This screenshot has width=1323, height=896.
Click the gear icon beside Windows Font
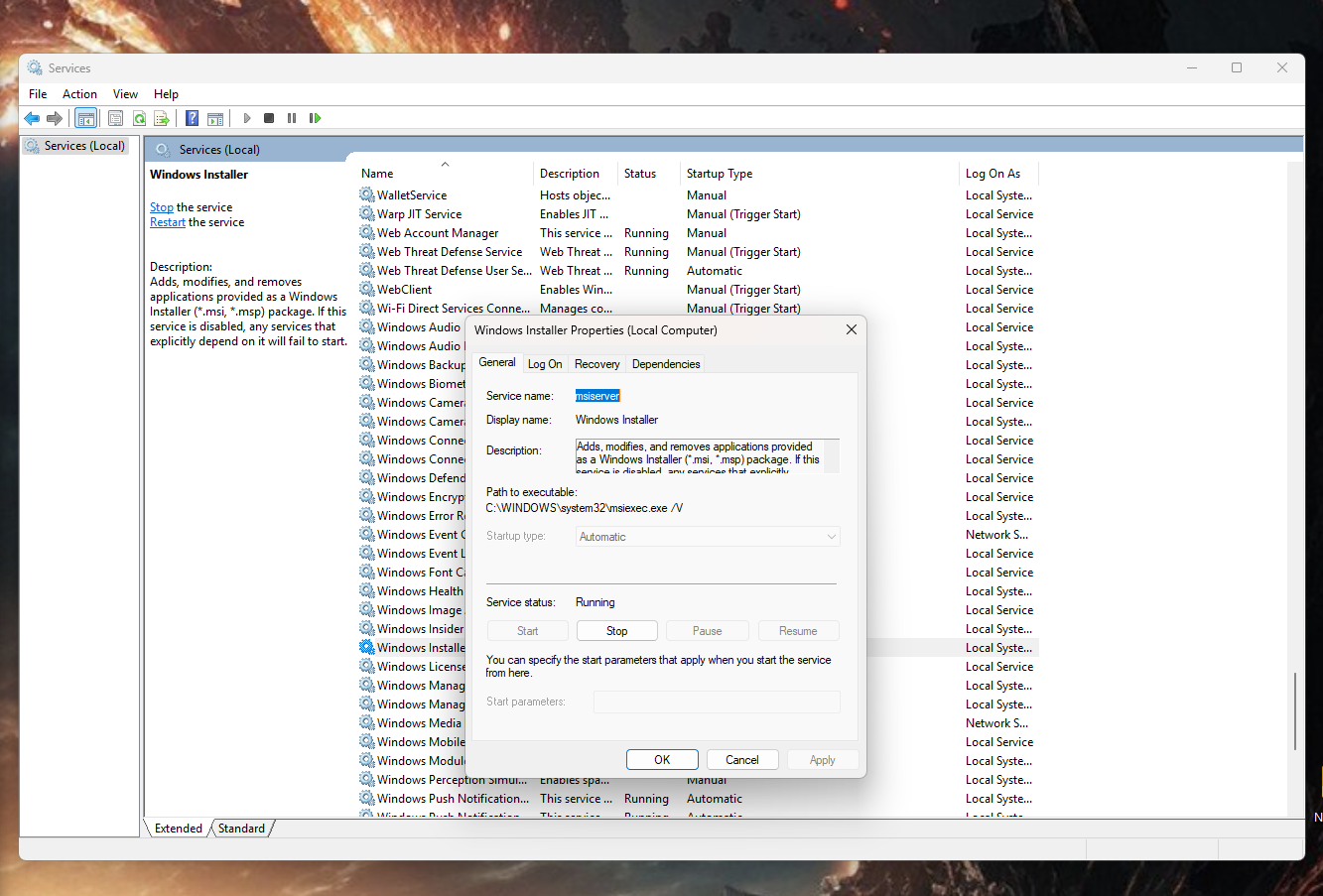point(367,573)
